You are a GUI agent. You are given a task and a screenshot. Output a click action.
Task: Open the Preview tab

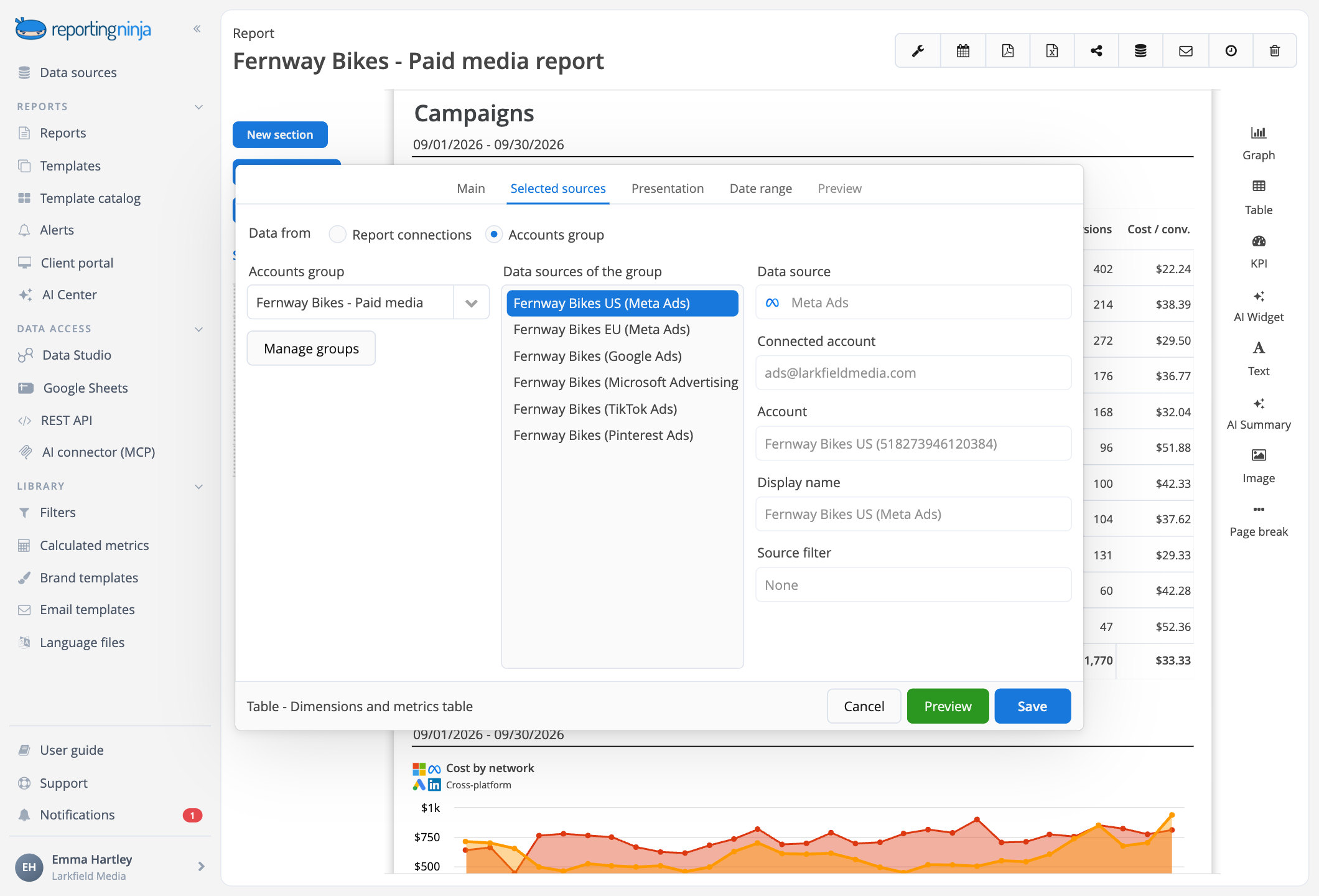[839, 189]
